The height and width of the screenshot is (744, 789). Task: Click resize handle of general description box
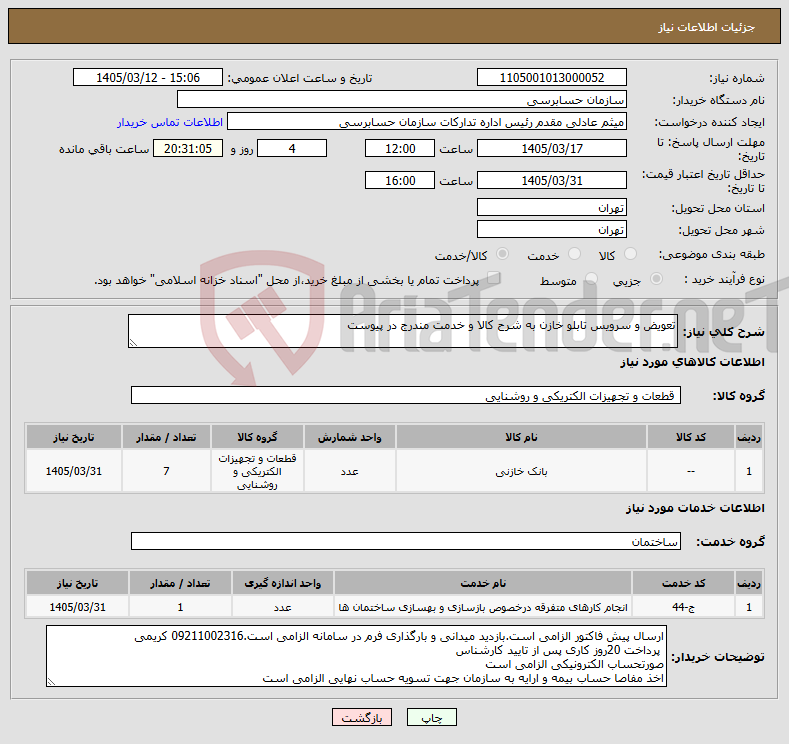coord(133,343)
